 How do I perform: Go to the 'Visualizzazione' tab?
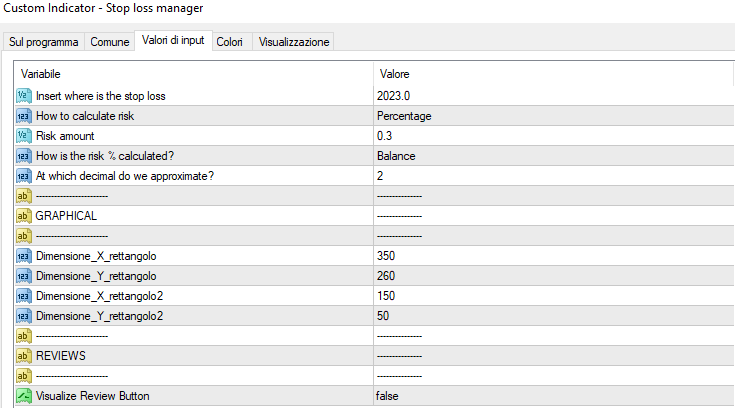(294, 43)
